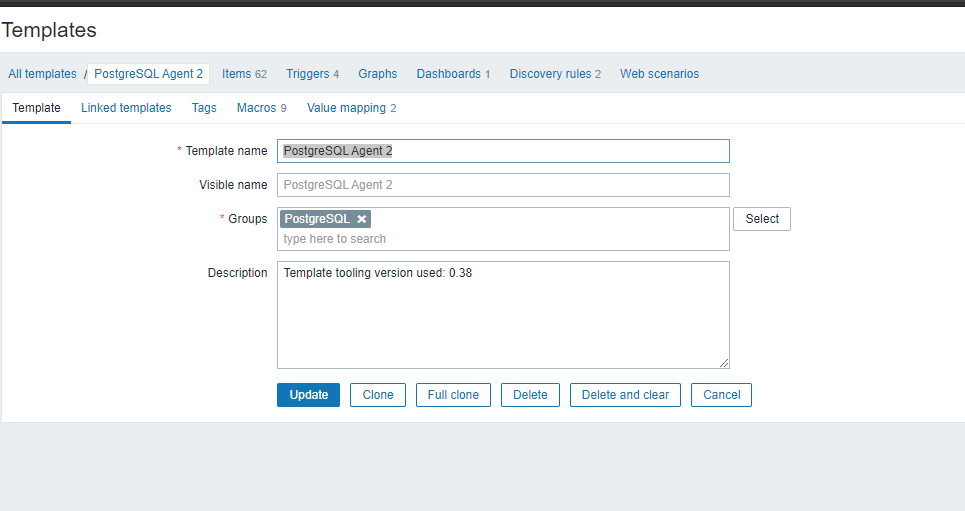Click Delete and clear button
This screenshot has height=511, width=965.
(625, 395)
